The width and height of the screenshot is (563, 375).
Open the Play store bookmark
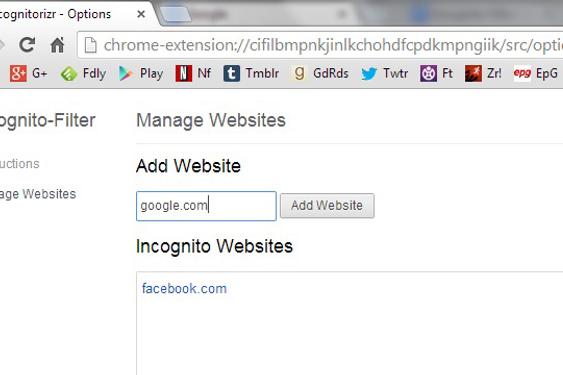tap(141, 74)
